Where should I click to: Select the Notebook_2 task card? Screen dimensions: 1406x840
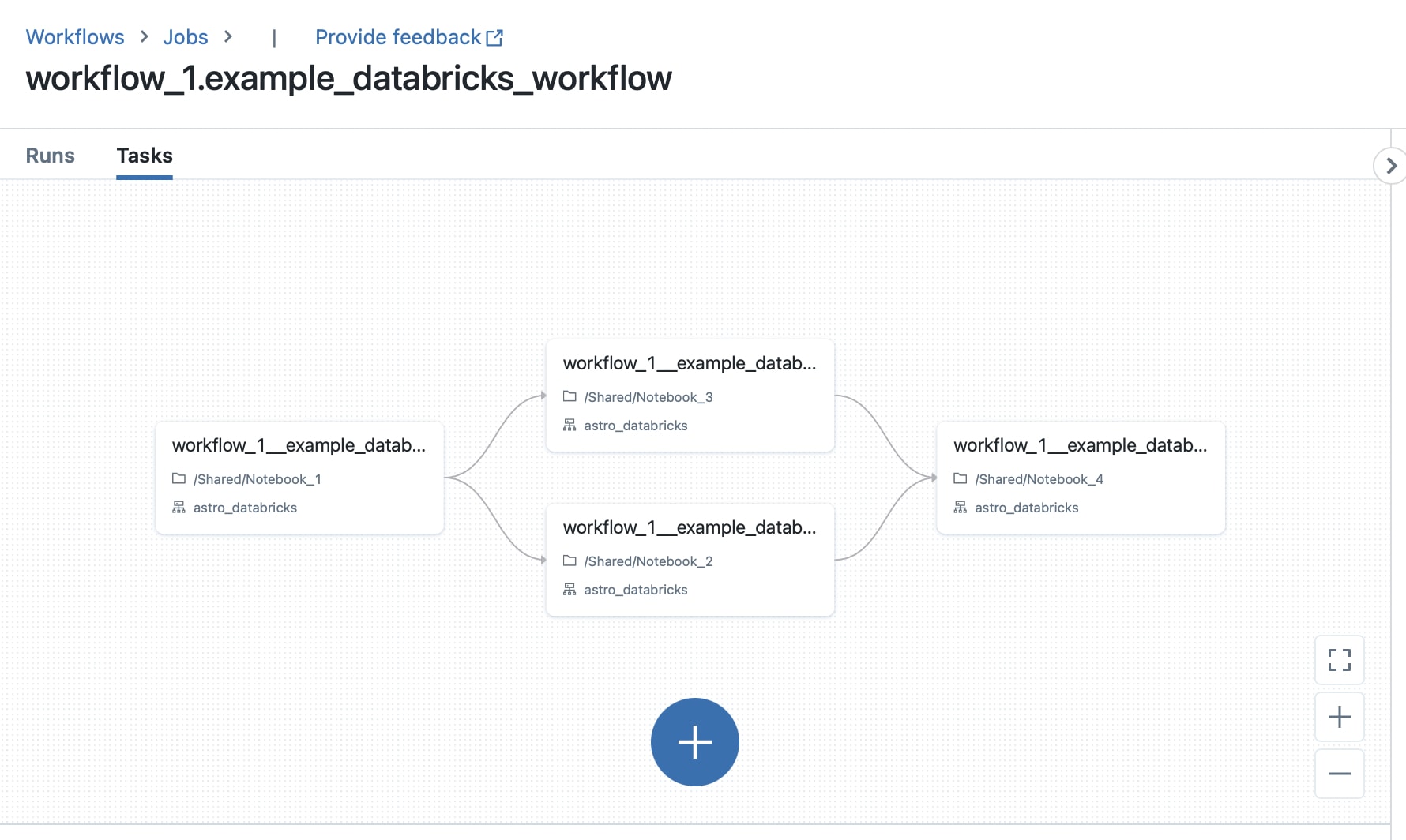coord(690,559)
